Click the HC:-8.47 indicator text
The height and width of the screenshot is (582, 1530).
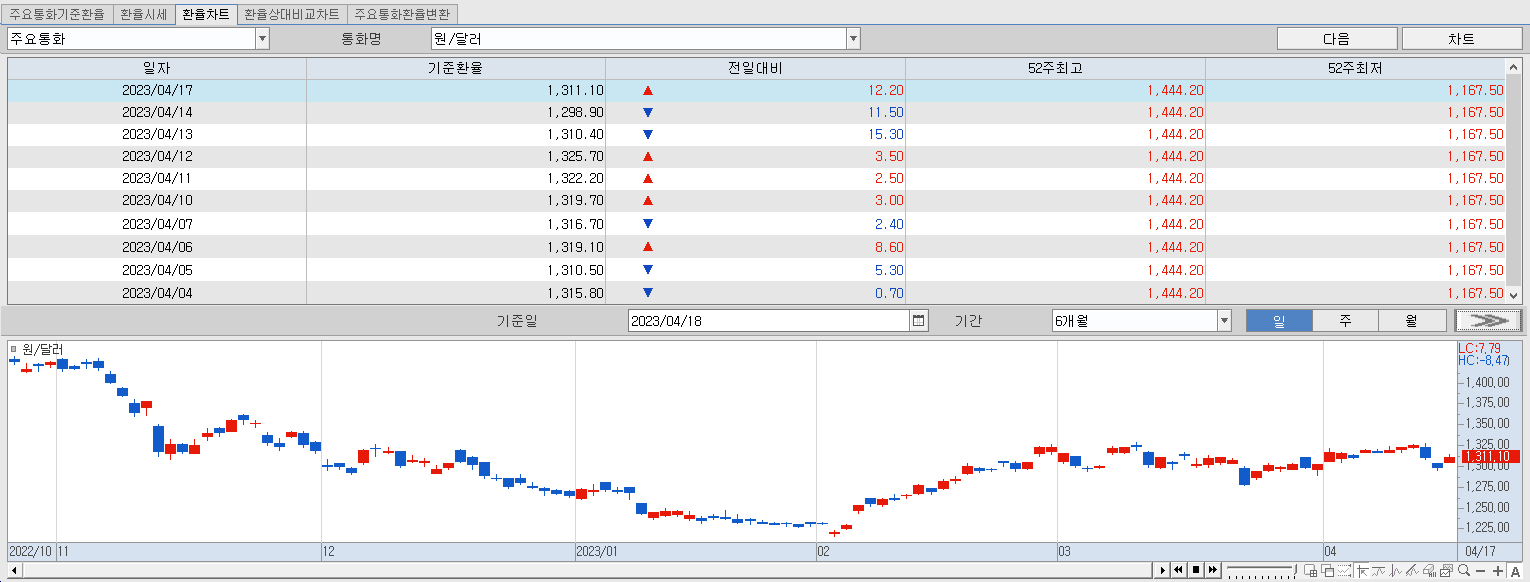pyautogui.click(x=1484, y=360)
